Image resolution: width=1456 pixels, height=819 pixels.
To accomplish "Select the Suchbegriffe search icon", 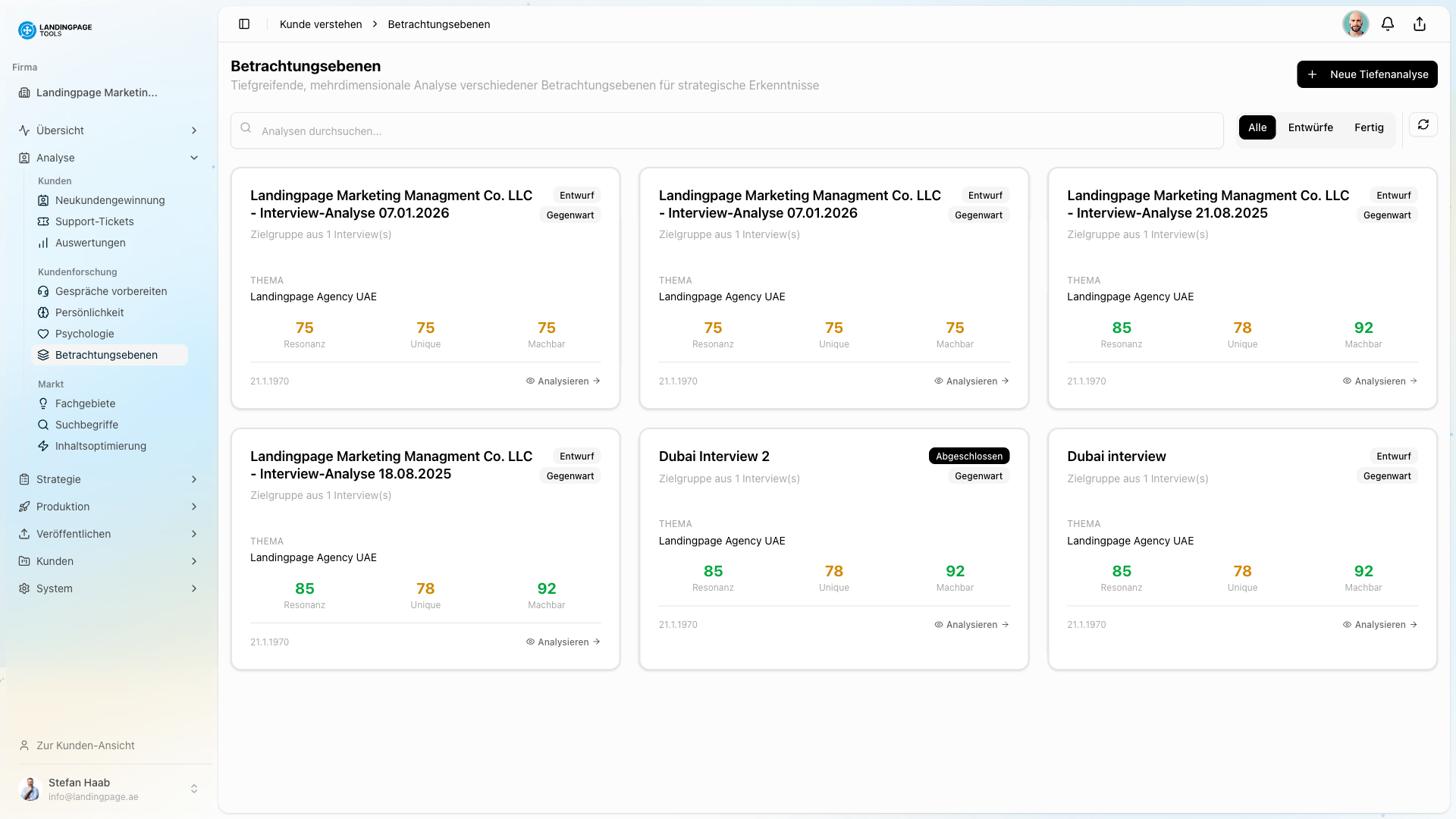I will click(x=43, y=425).
